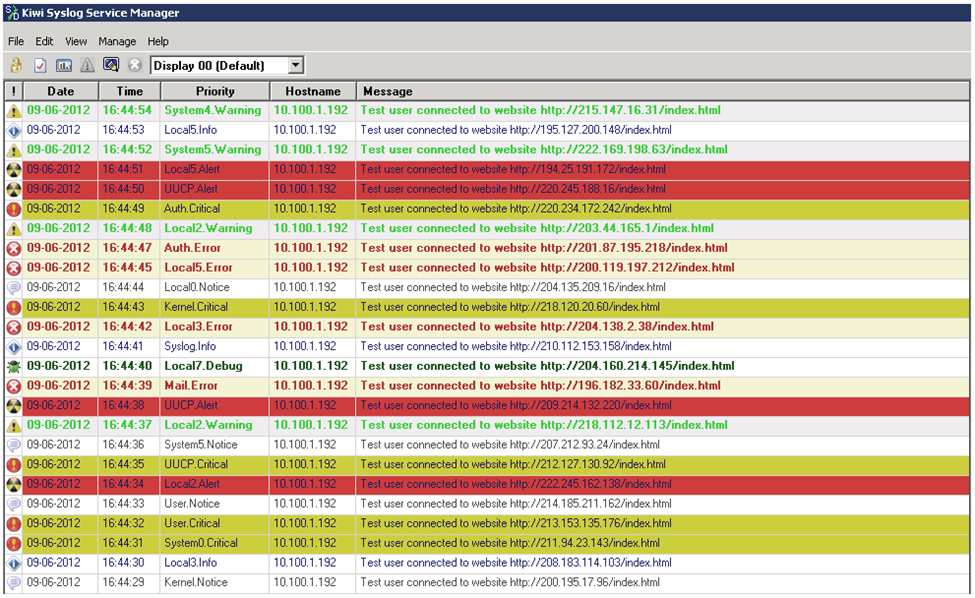Click the bug icon beside the Local7.Debug entry
975x598 pixels.
[11, 366]
